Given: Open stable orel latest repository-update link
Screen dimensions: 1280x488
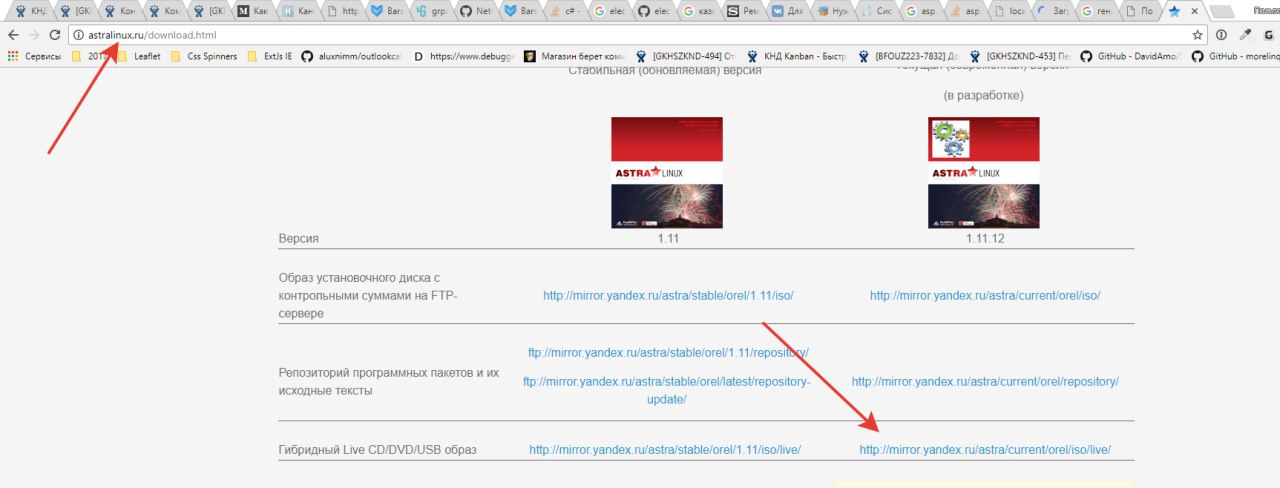Looking at the screenshot, I should tap(667, 390).
